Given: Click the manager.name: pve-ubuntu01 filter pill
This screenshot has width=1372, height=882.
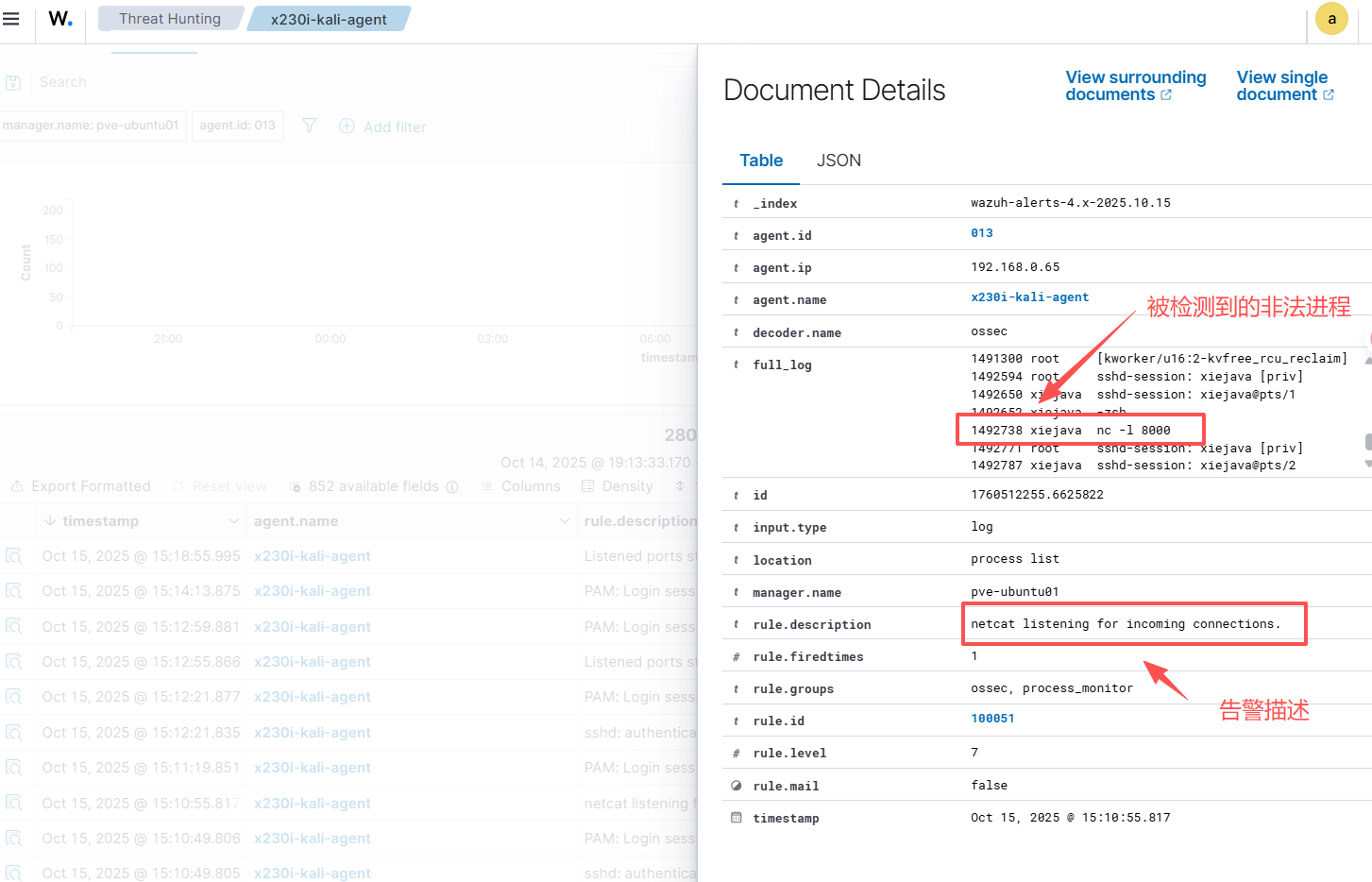Looking at the screenshot, I should 92,126.
